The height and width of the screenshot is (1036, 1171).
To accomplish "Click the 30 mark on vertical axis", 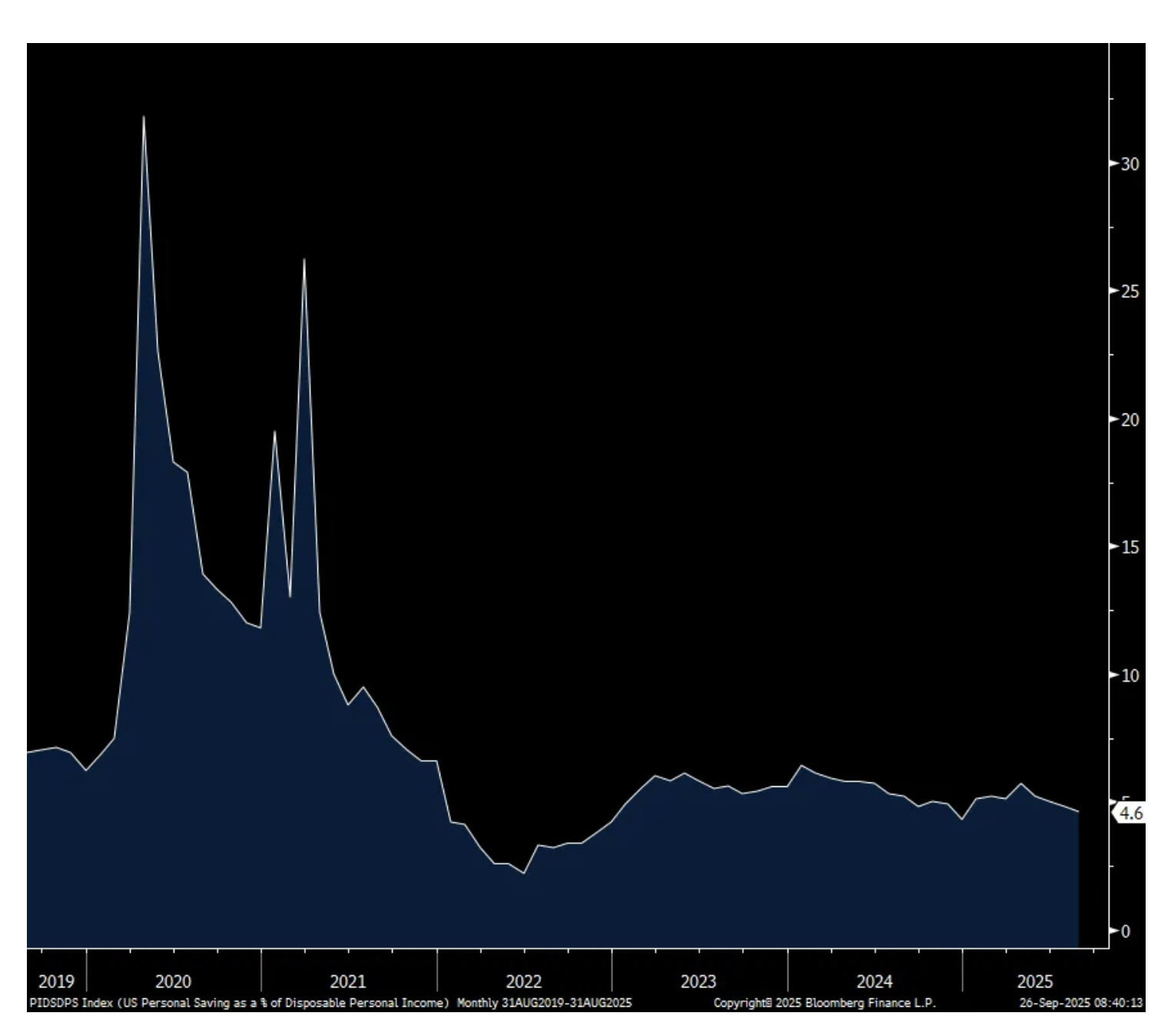I will 1130,164.
